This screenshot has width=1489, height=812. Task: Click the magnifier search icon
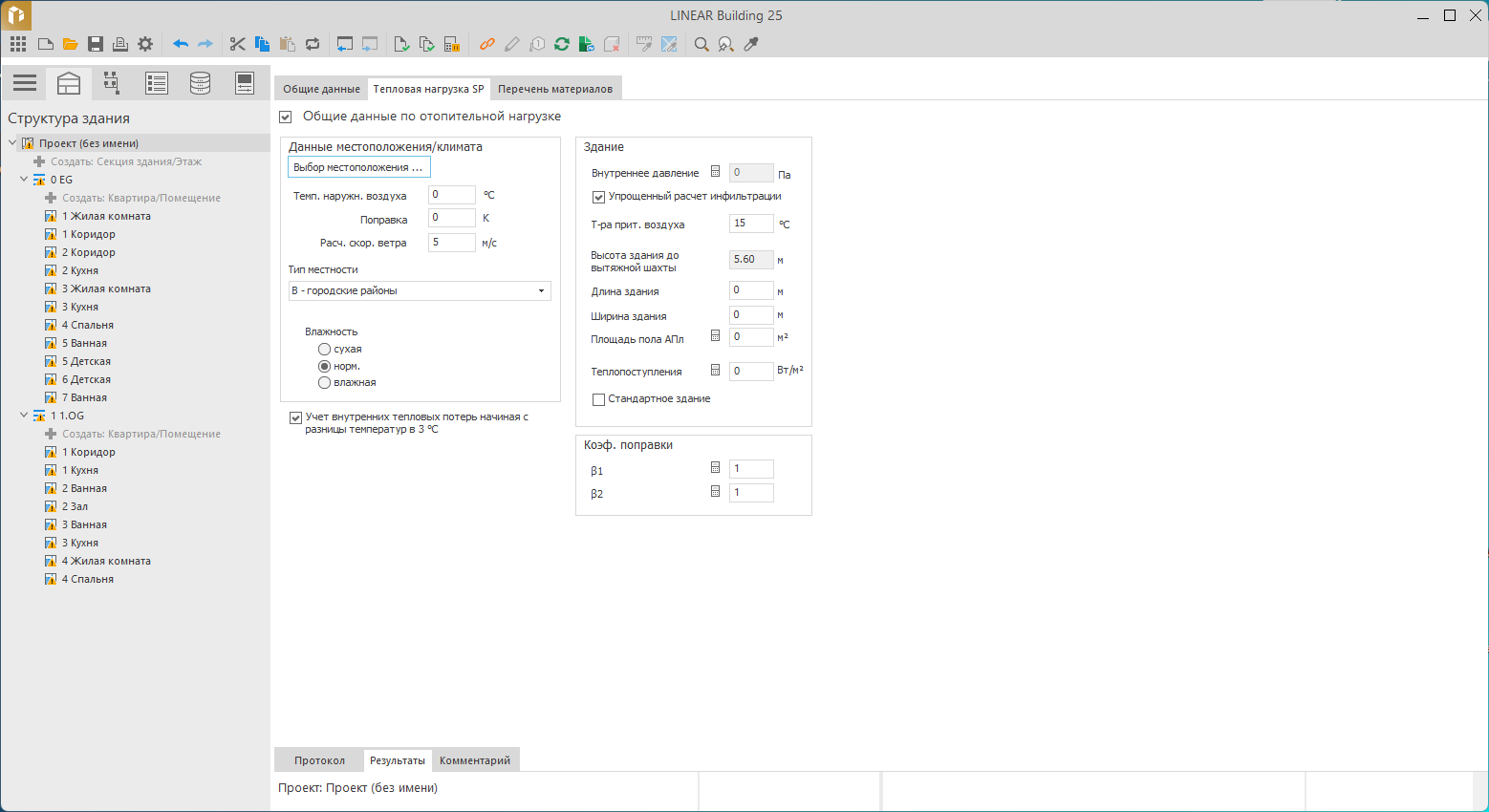pos(701,44)
